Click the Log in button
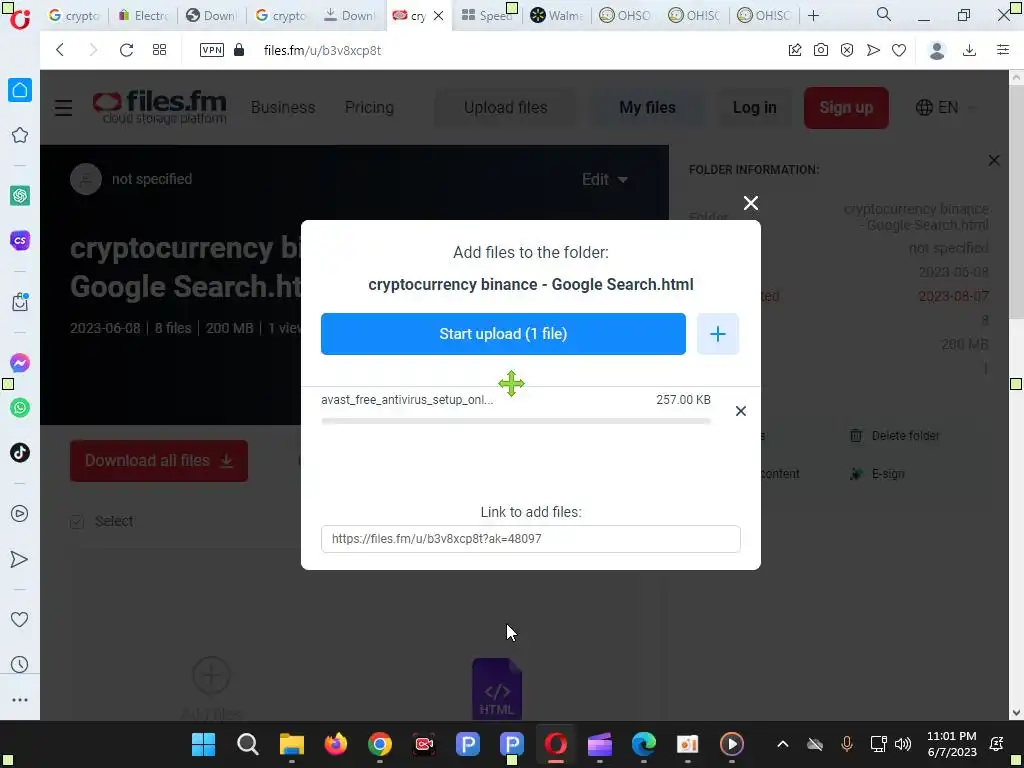This screenshot has height=768, width=1024. (x=754, y=107)
